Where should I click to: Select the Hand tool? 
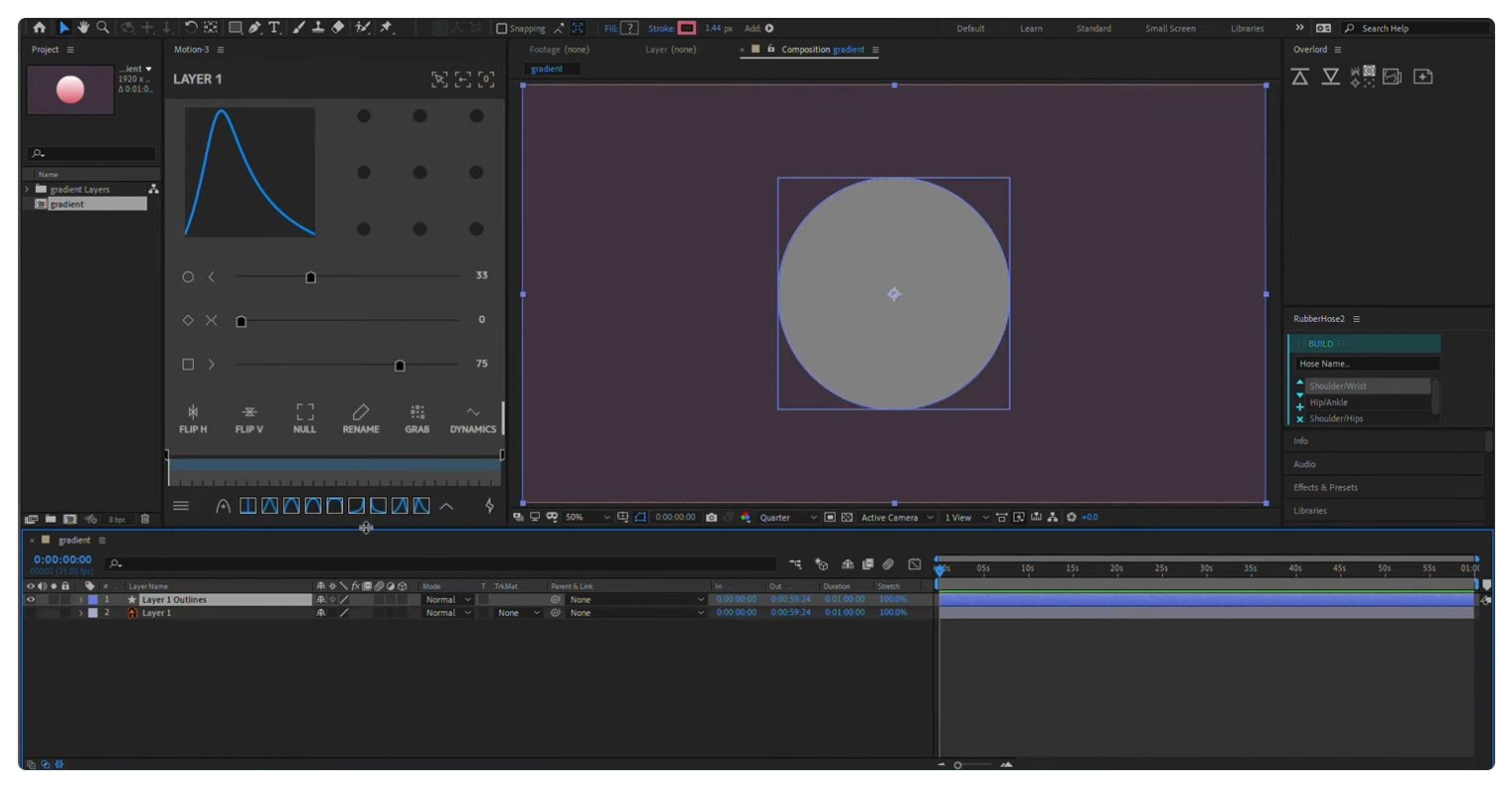click(x=84, y=28)
